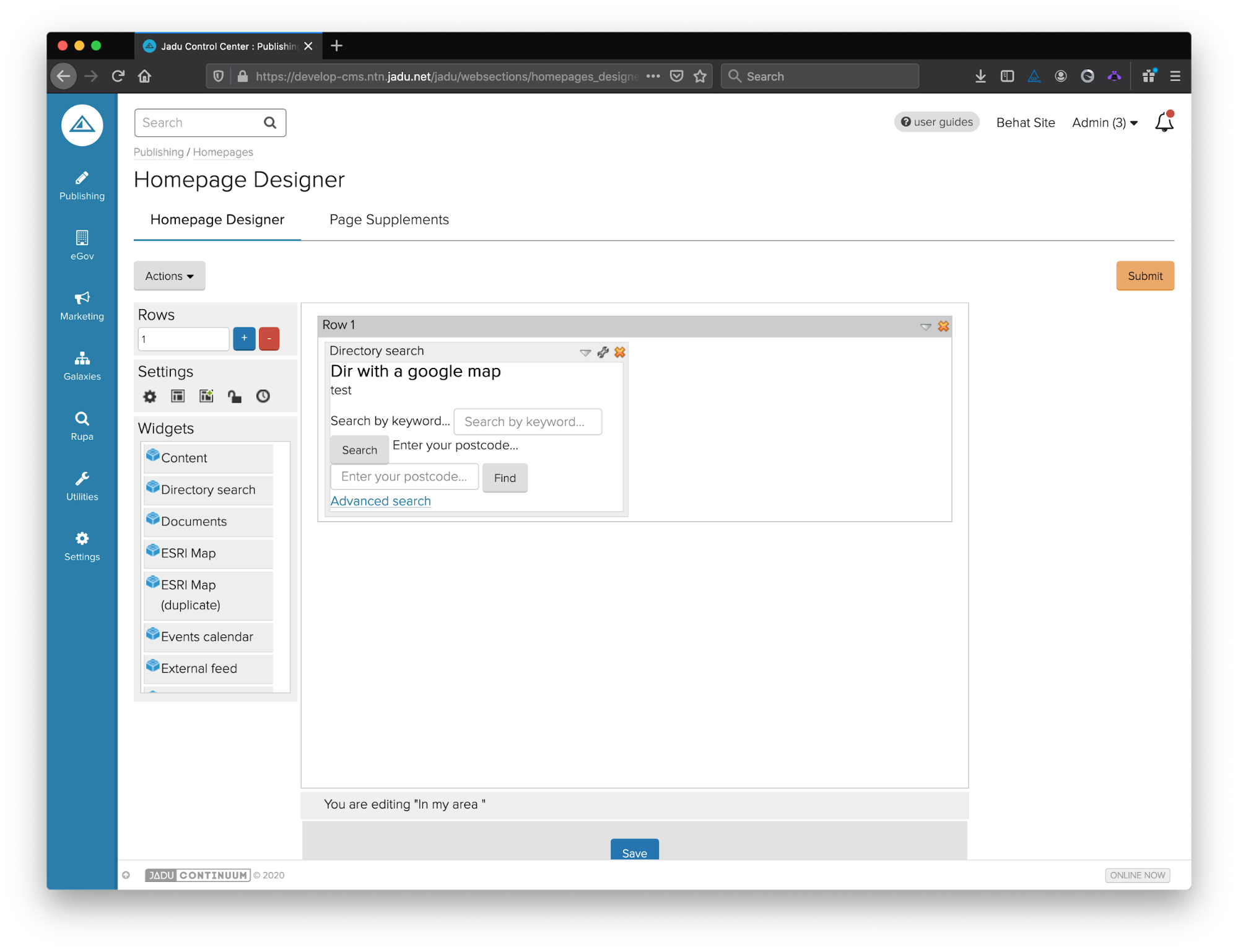Expand the Admin (3) user menu
The width and height of the screenshot is (1238, 952).
coord(1104,123)
